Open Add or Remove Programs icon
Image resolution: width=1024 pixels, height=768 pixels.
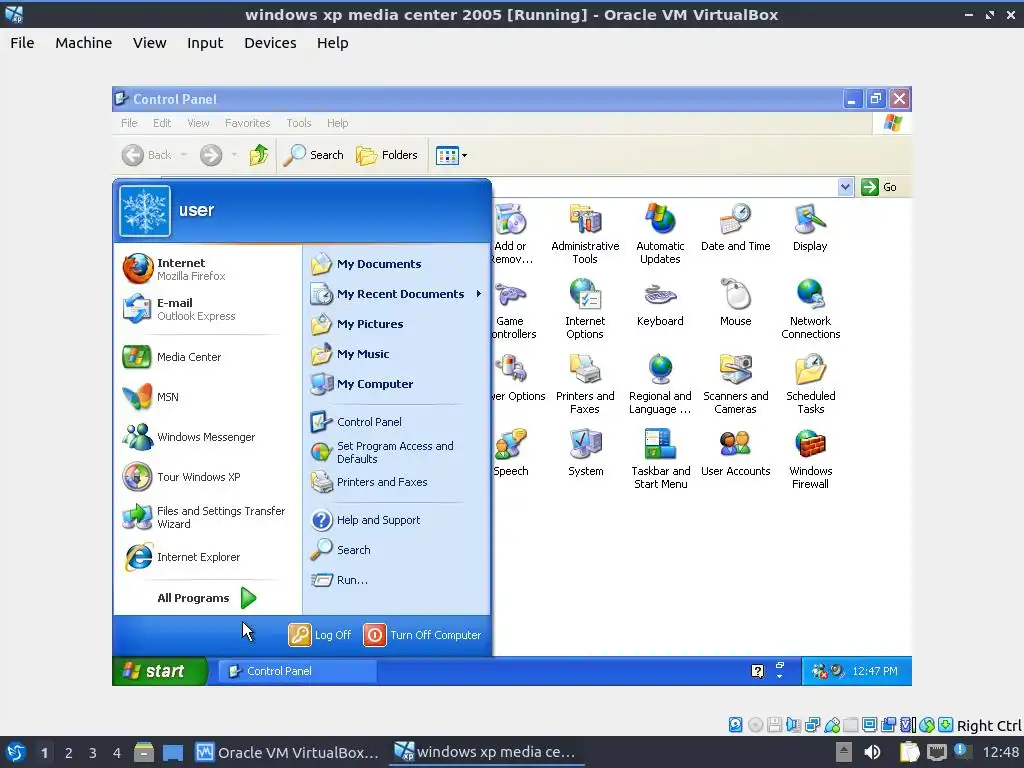[513, 234]
